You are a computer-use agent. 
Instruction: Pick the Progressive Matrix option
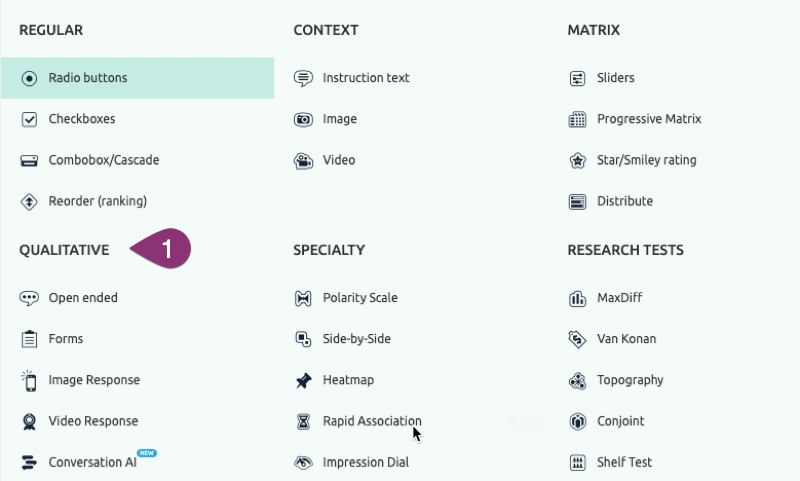pyautogui.click(x=649, y=119)
